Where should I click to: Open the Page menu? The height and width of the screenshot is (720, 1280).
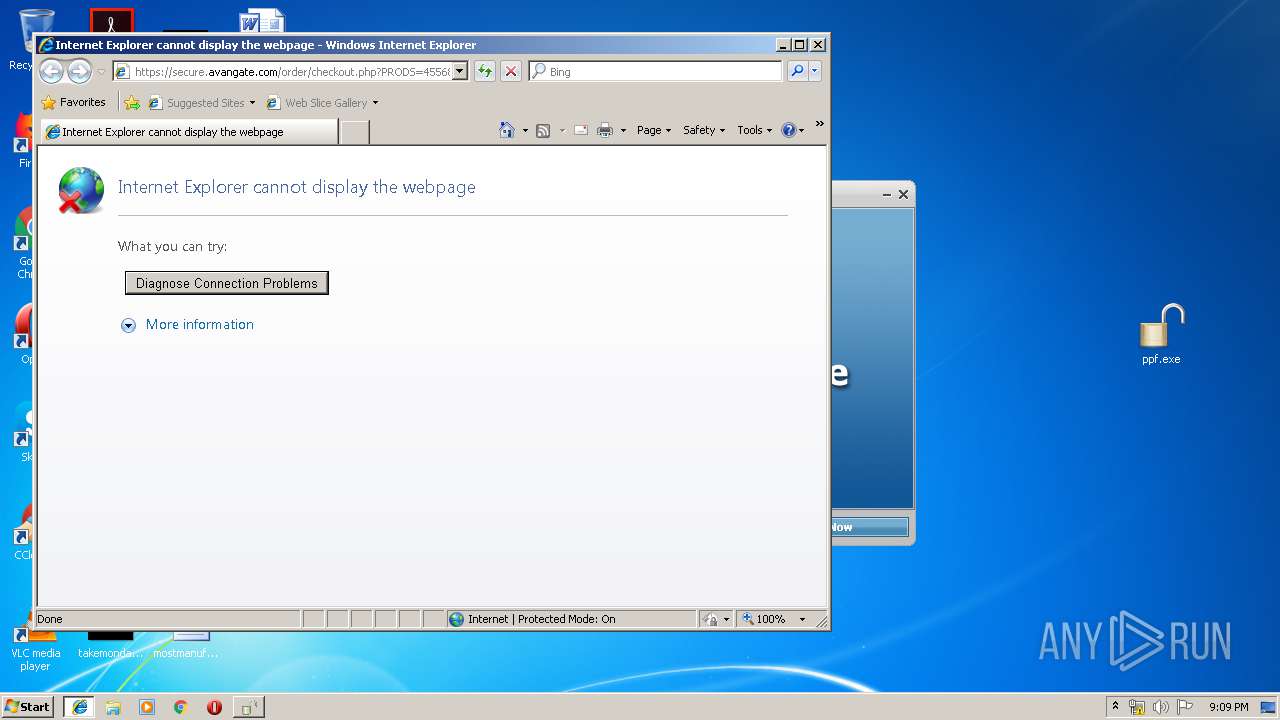(654, 130)
